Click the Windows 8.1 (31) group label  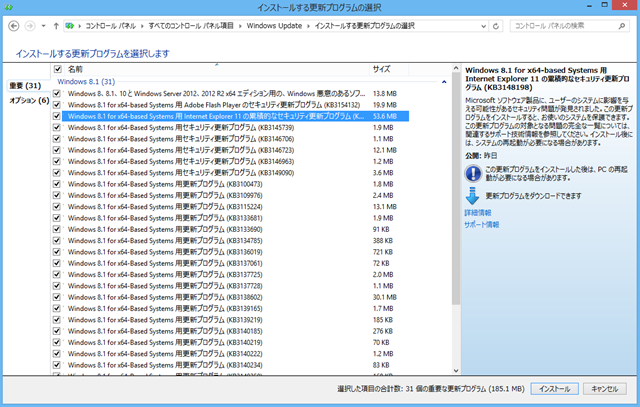[x=86, y=82]
